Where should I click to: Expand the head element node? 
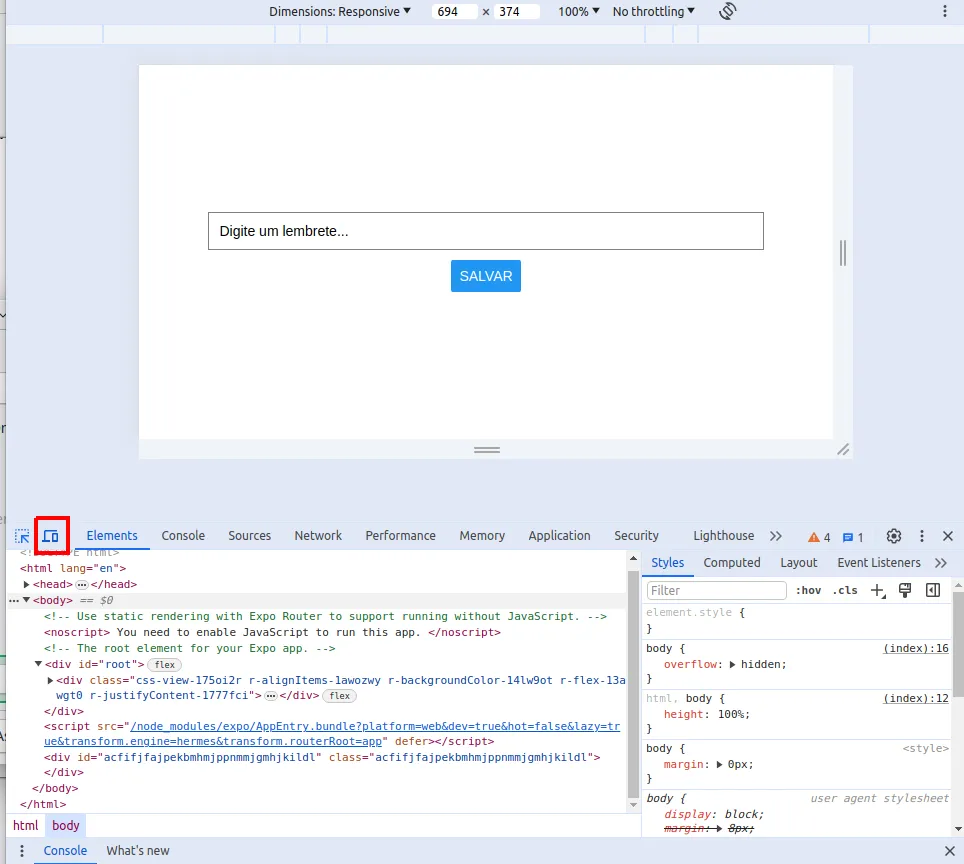coord(26,584)
